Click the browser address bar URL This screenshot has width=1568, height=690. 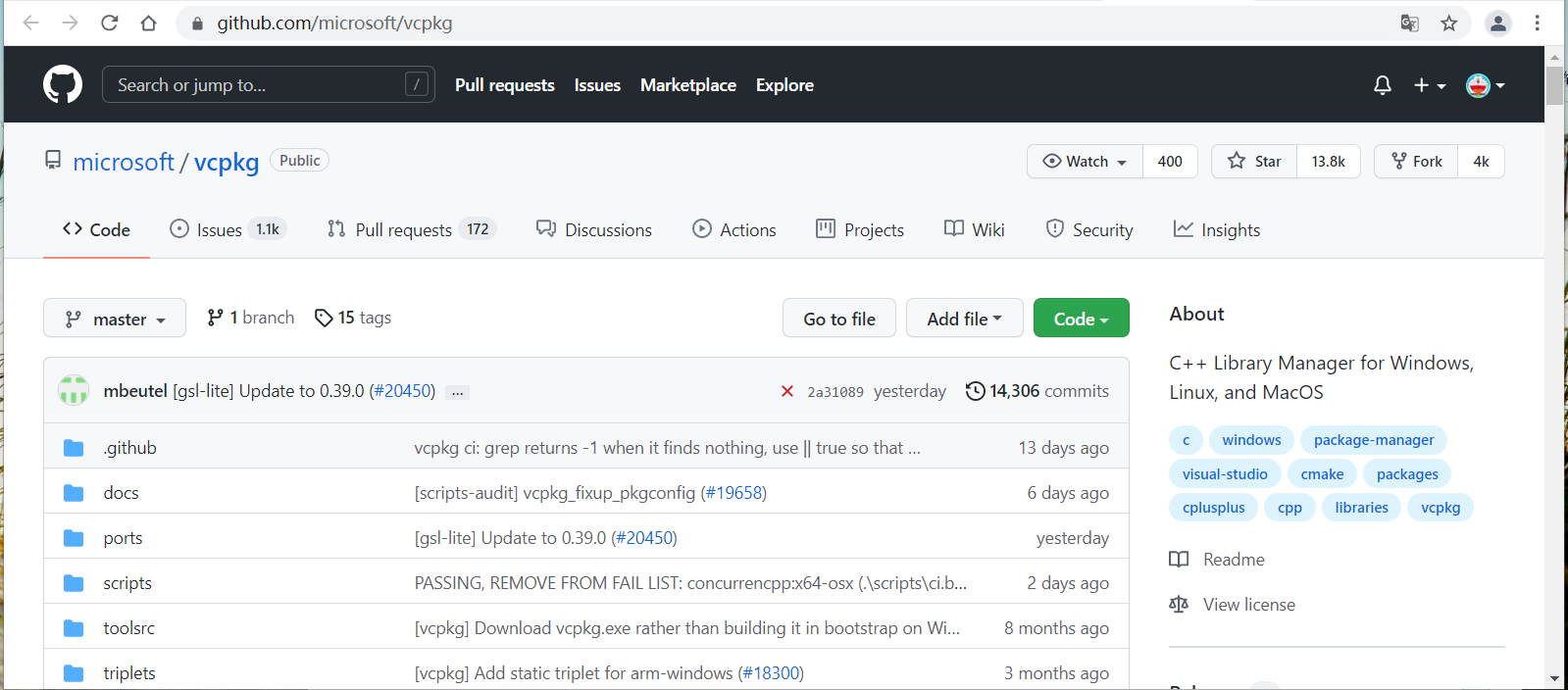coord(334,23)
